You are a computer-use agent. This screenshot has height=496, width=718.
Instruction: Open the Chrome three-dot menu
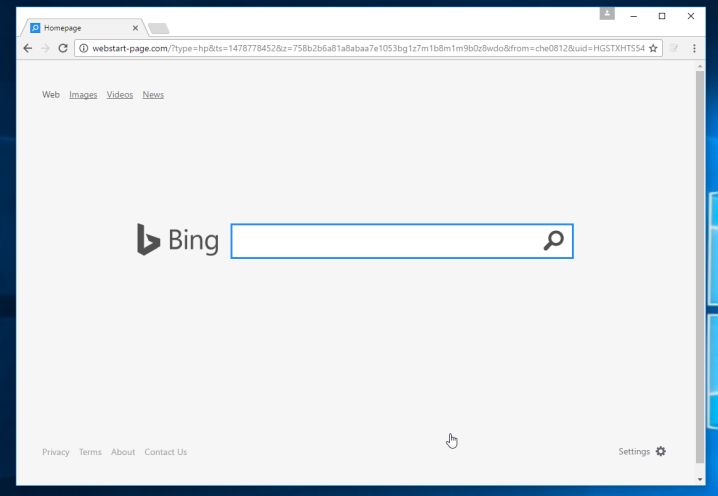[694, 48]
